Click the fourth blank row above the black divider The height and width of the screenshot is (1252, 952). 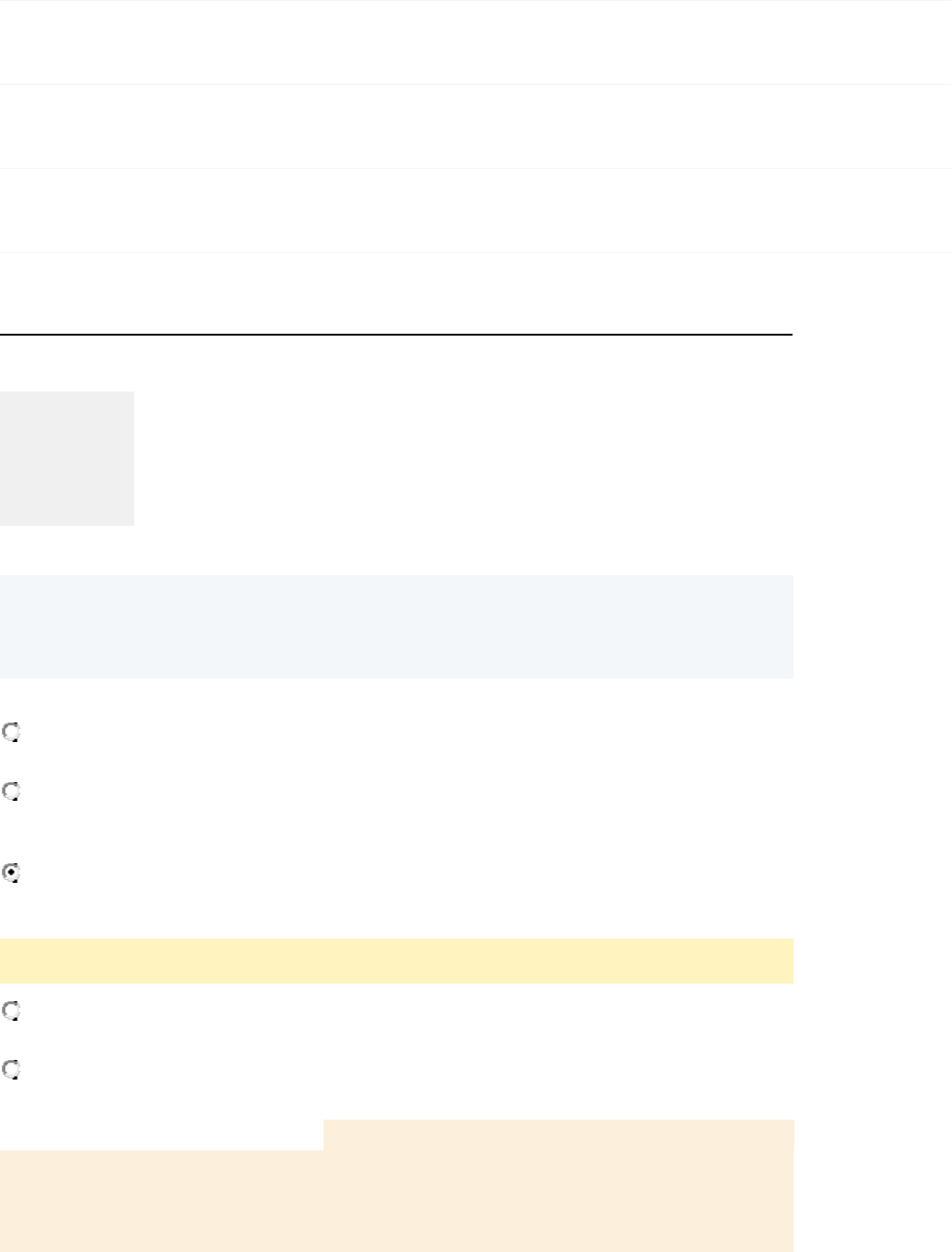coord(476,293)
